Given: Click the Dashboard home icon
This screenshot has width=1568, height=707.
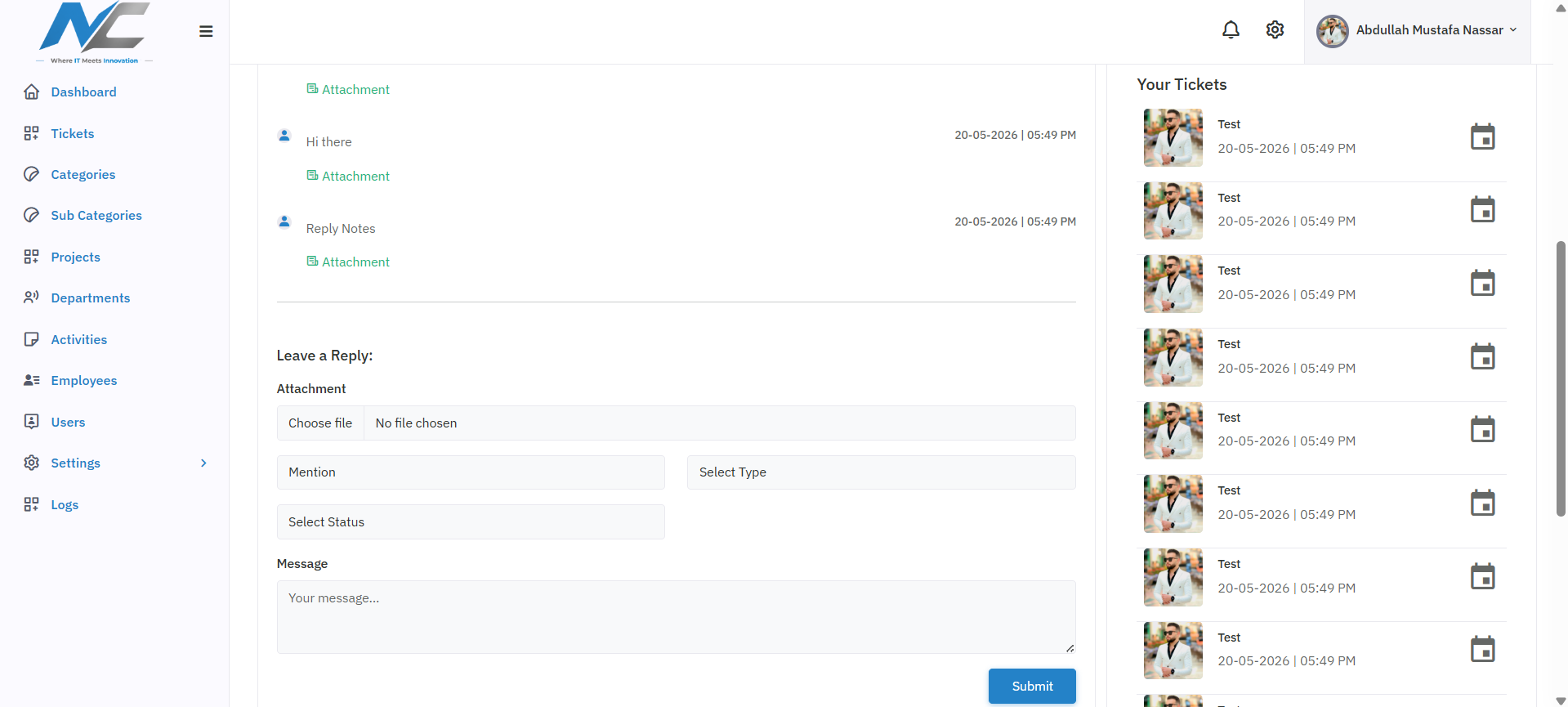Looking at the screenshot, I should (31, 92).
